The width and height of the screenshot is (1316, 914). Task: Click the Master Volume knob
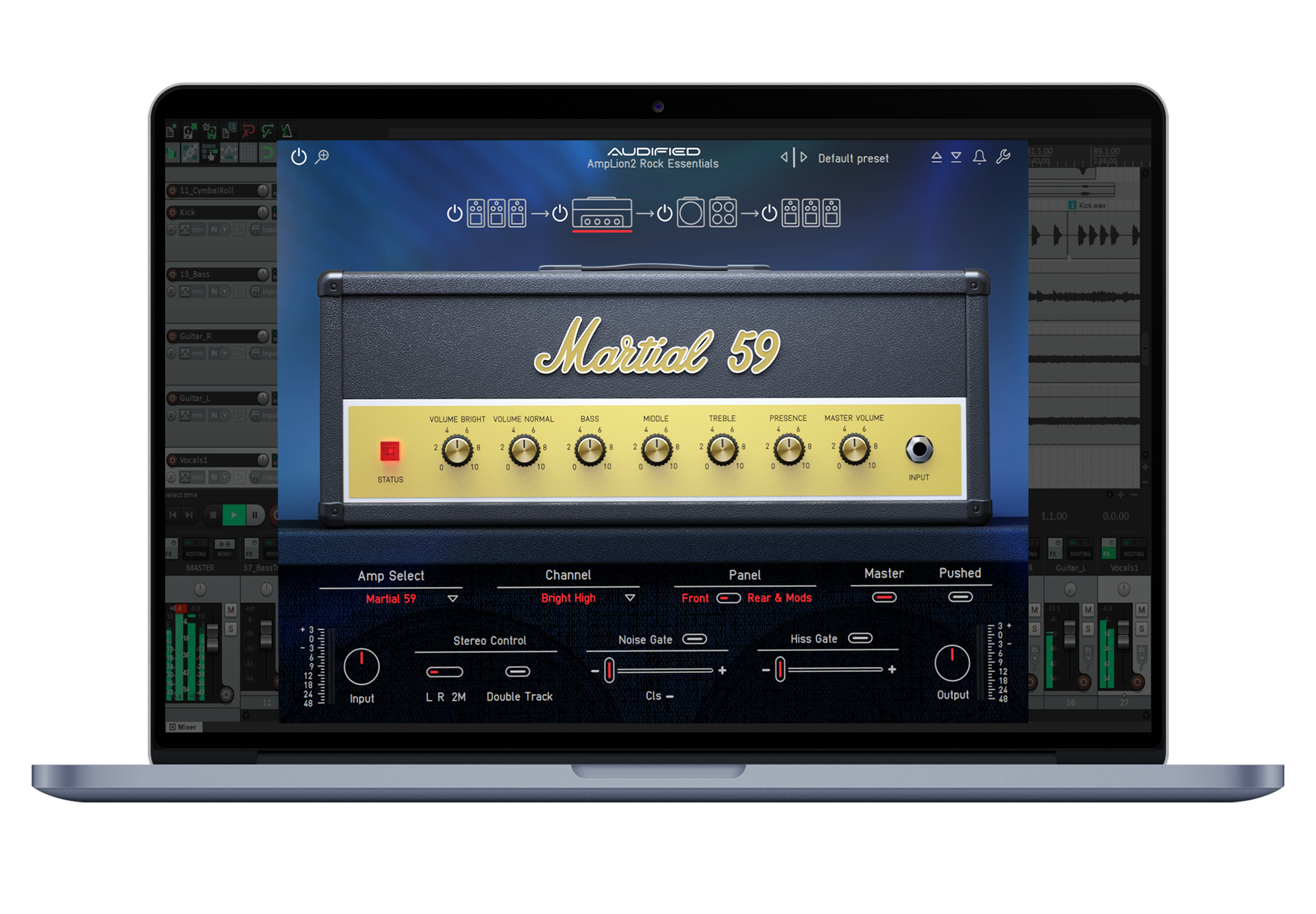854,450
